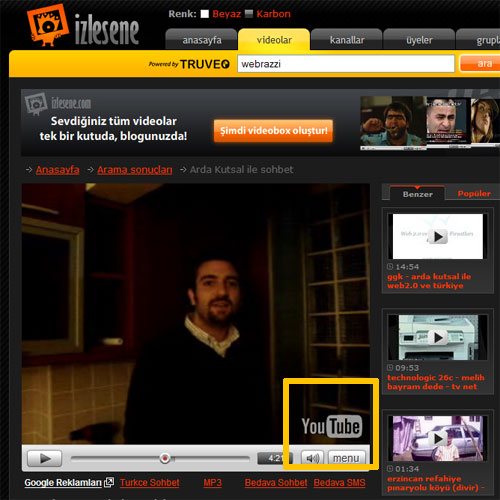Viewport: 500px width, 500px height.
Task: Open the Turkce Sohbet ad link
Action: pyautogui.click(x=150, y=483)
